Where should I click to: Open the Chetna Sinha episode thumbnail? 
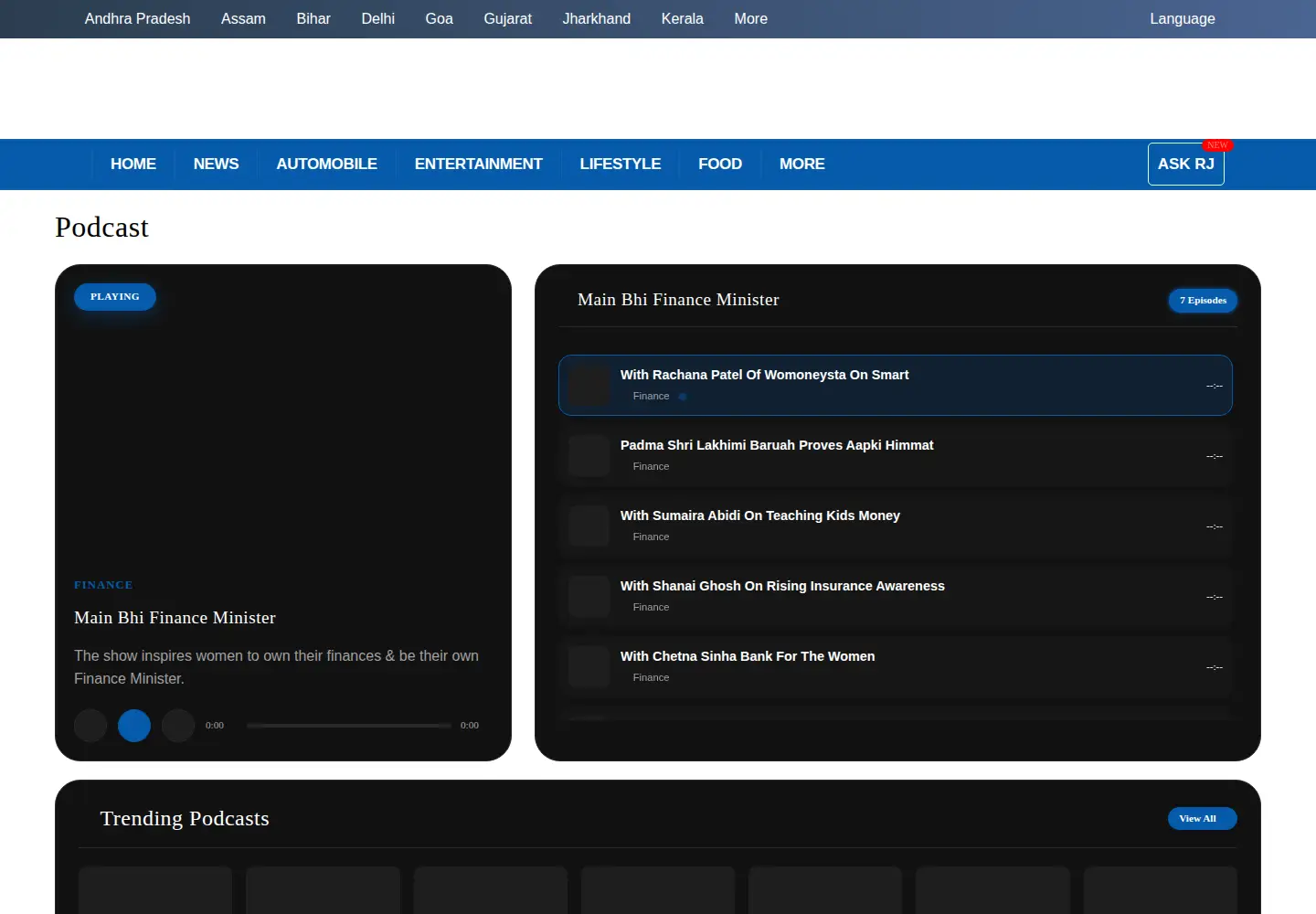click(x=589, y=666)
